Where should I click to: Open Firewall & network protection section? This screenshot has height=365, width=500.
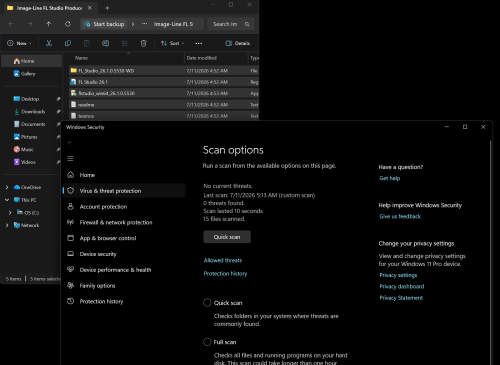[x=116, y=222]
